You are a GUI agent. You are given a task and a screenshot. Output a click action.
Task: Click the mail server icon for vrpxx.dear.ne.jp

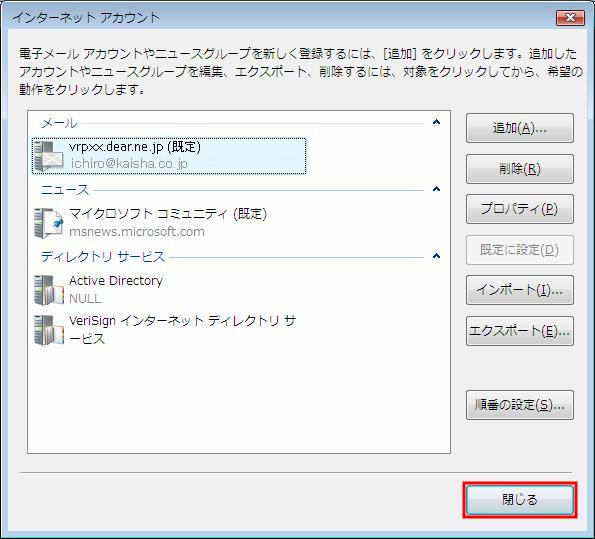point(49,156)
